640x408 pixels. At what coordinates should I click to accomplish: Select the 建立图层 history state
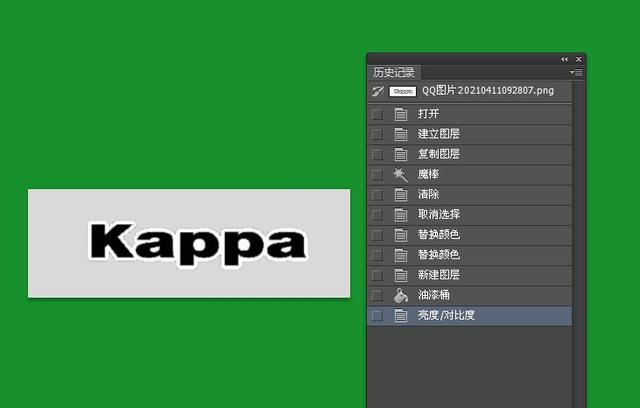[x=469, y=134]
